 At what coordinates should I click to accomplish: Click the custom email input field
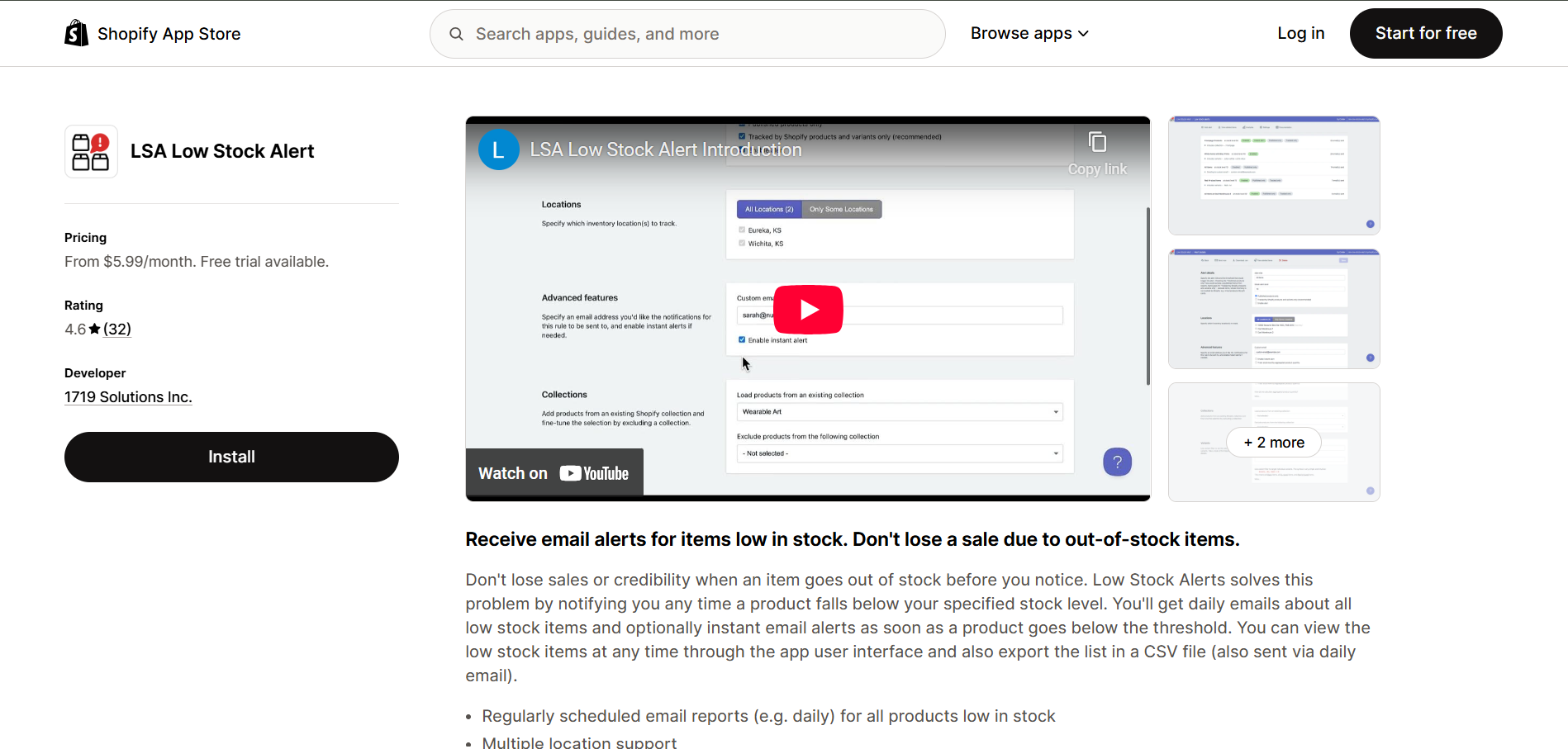(x=900, y=315)
